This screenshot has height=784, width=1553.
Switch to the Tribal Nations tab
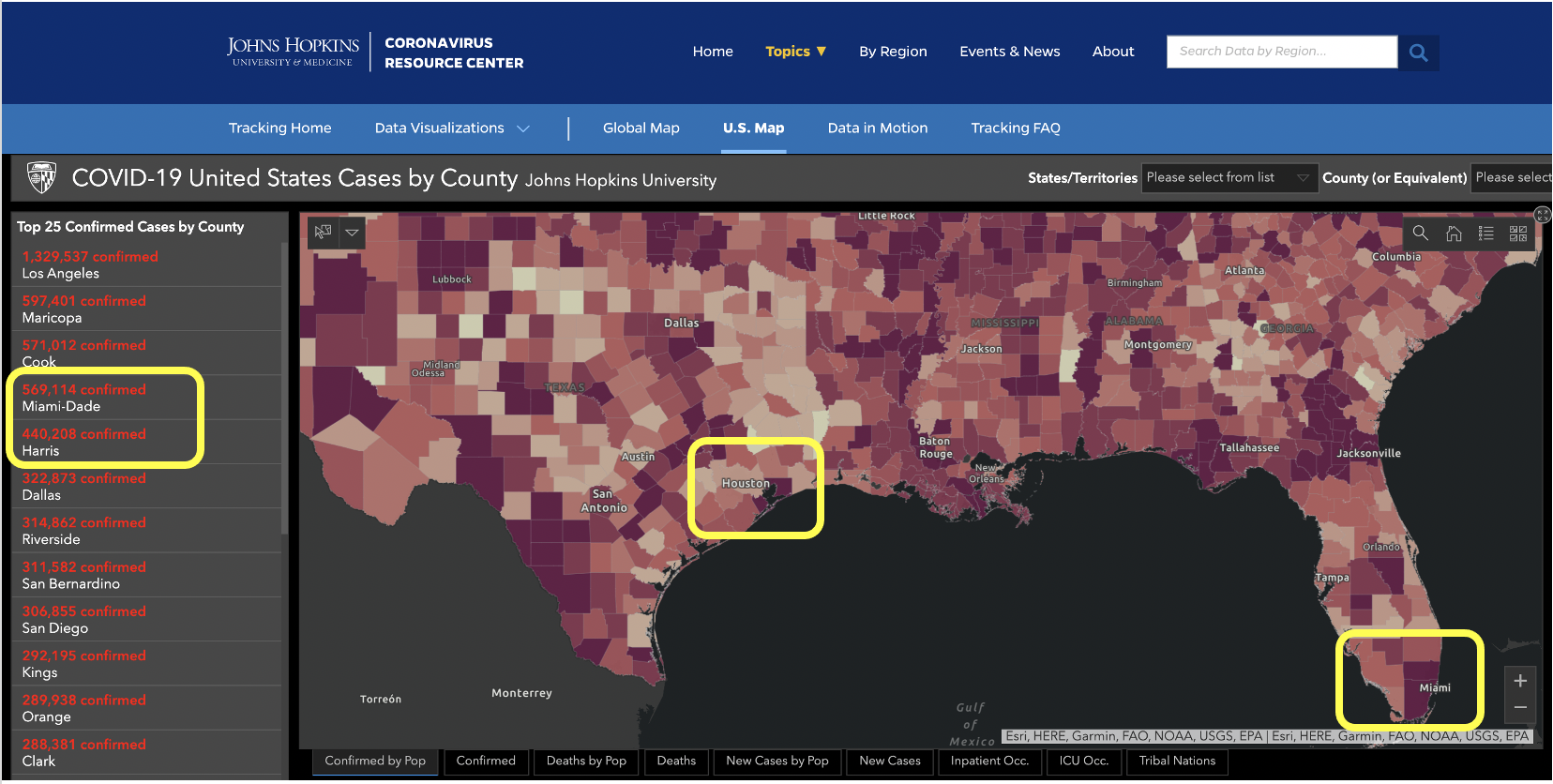tap(1177, 761)
